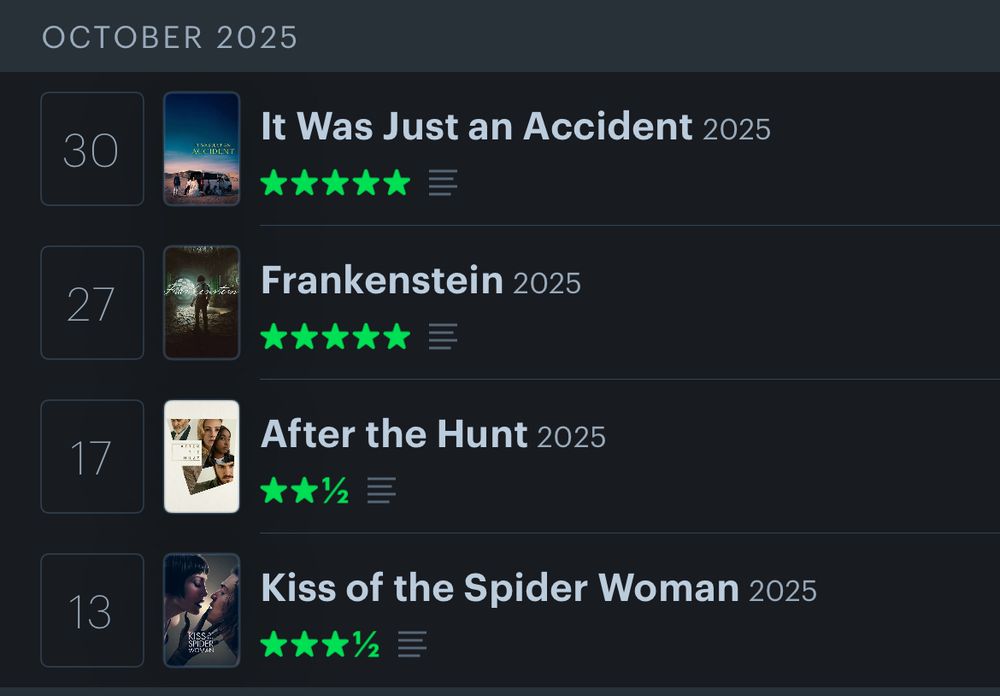Open the film page for It Was Just an Accident

tap(476, 127)
